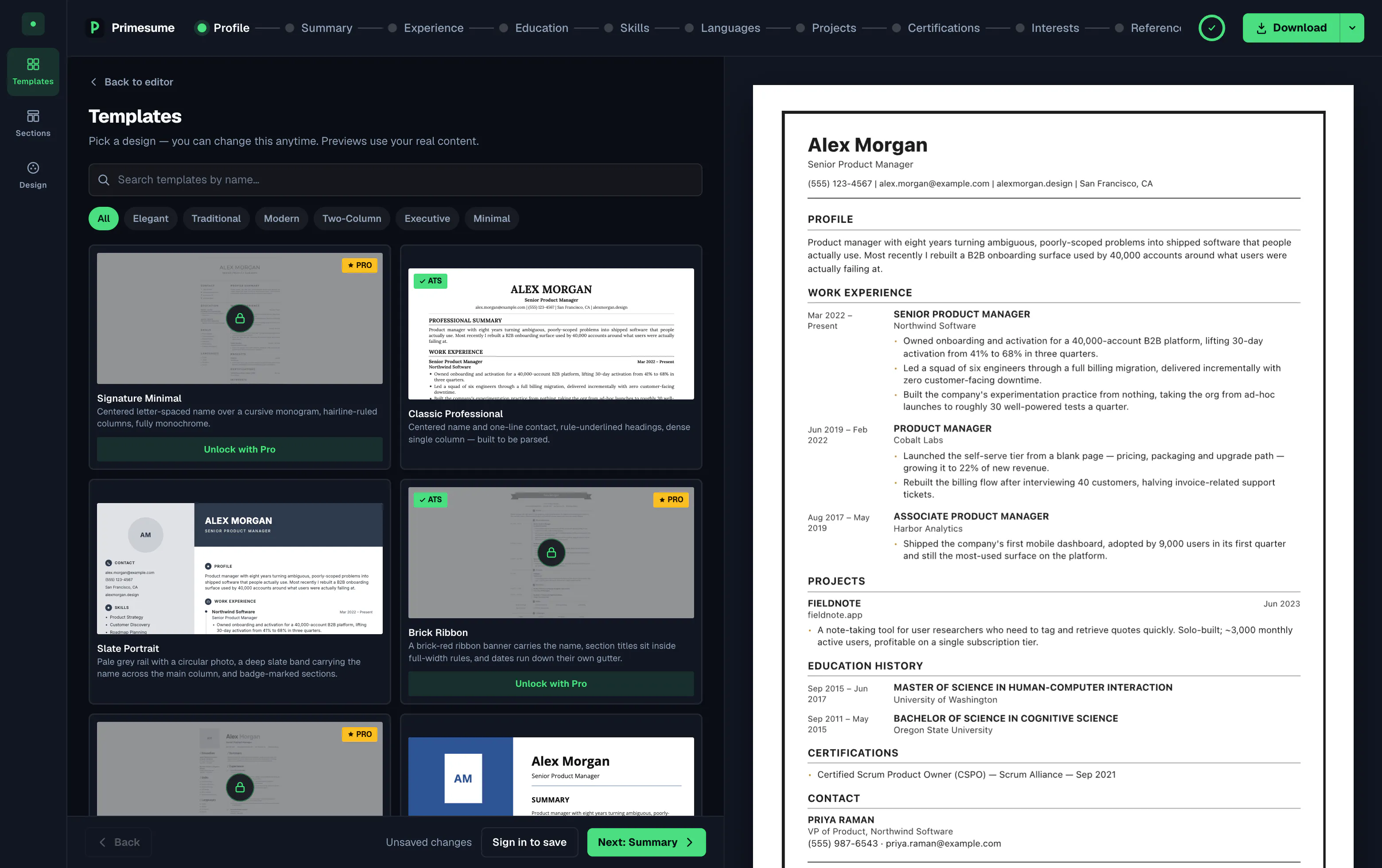Image resolution: width=1382 pixels, height=868 pixels.
Task: Select the blue AM sidebar template thumbnail
Action: coord(551,776)
